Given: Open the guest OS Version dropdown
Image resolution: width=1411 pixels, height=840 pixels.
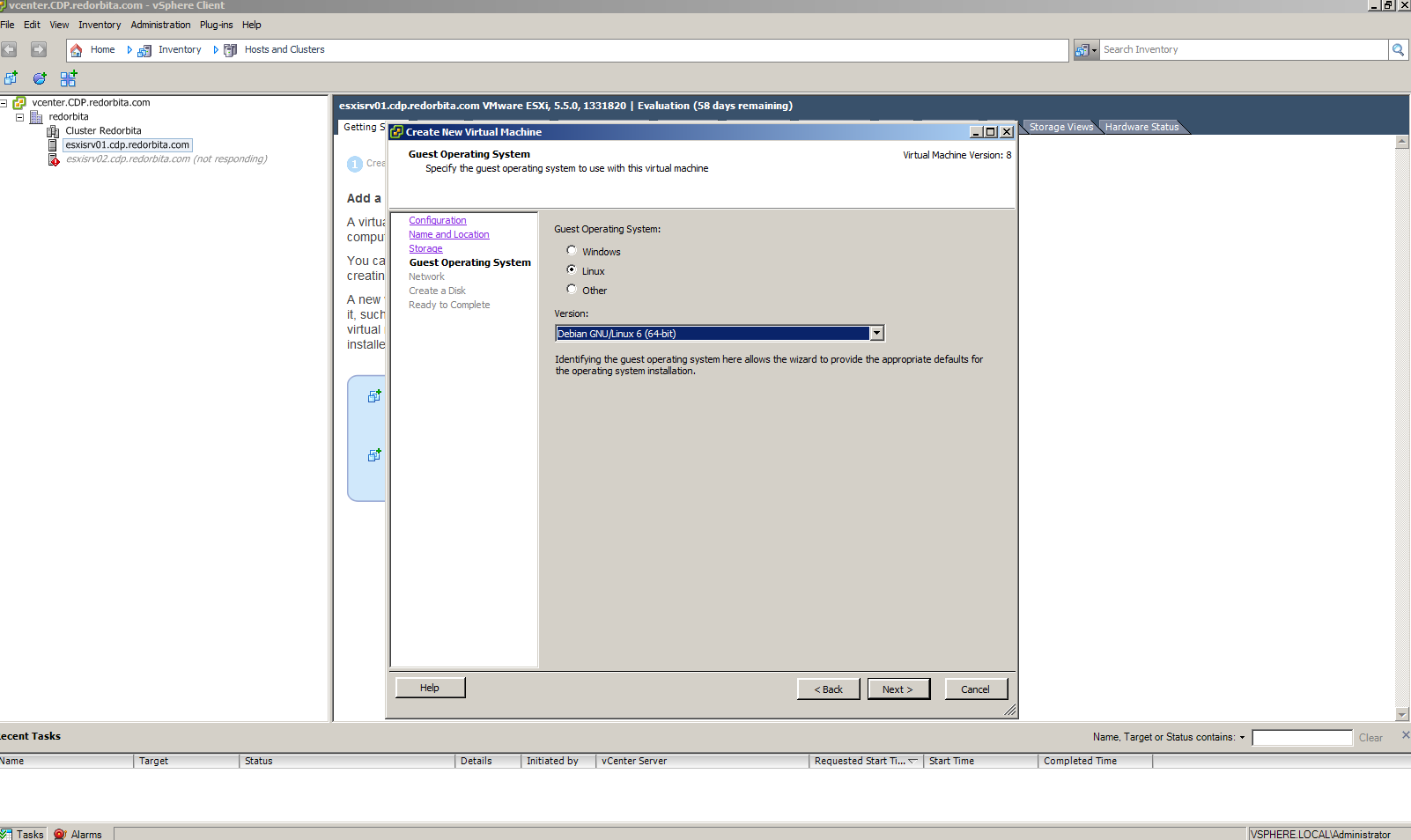Looking at the screenshot, I should tap(876, 334).
